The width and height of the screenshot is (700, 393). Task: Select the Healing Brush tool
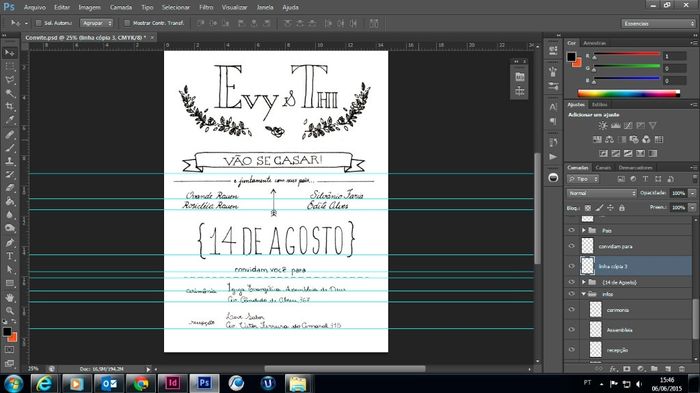click(9, 134)
